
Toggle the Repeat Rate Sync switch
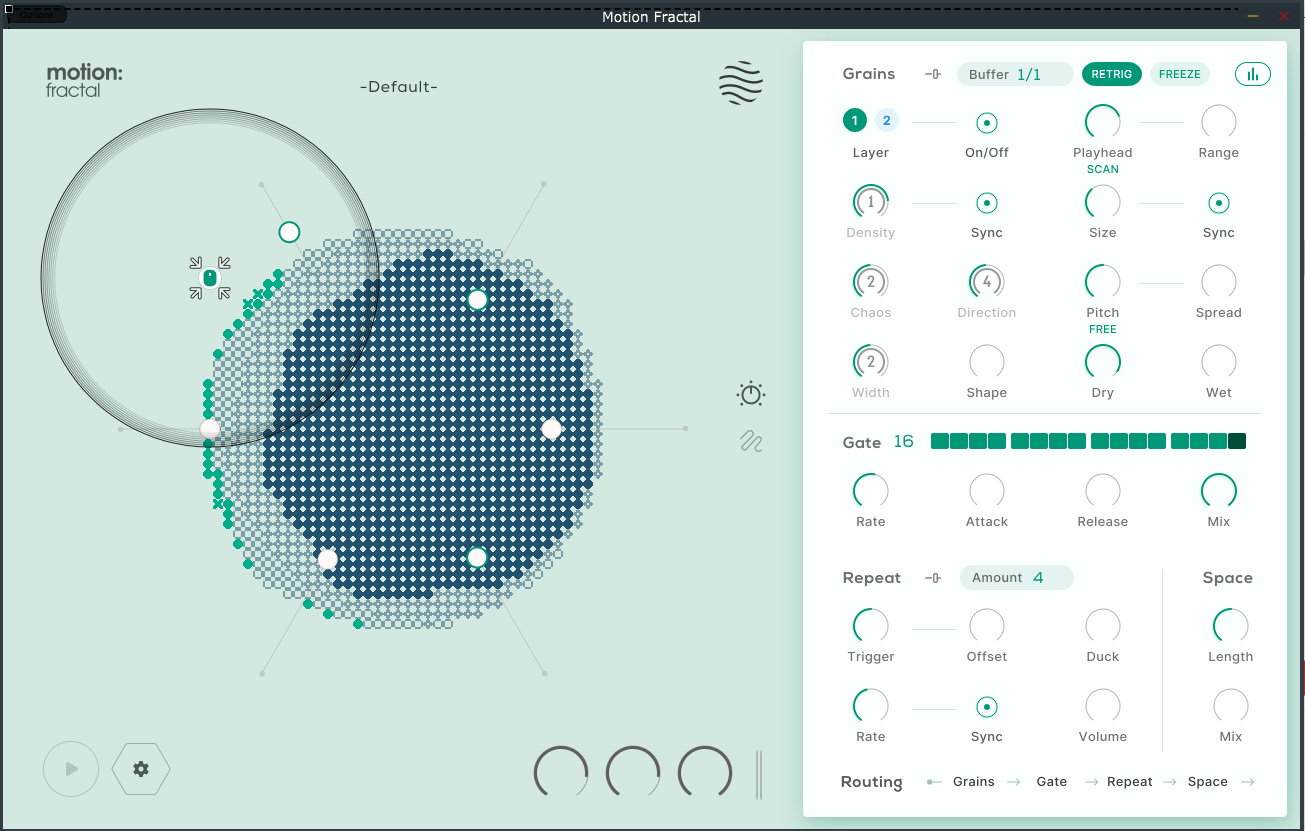[x=987, y=707]
